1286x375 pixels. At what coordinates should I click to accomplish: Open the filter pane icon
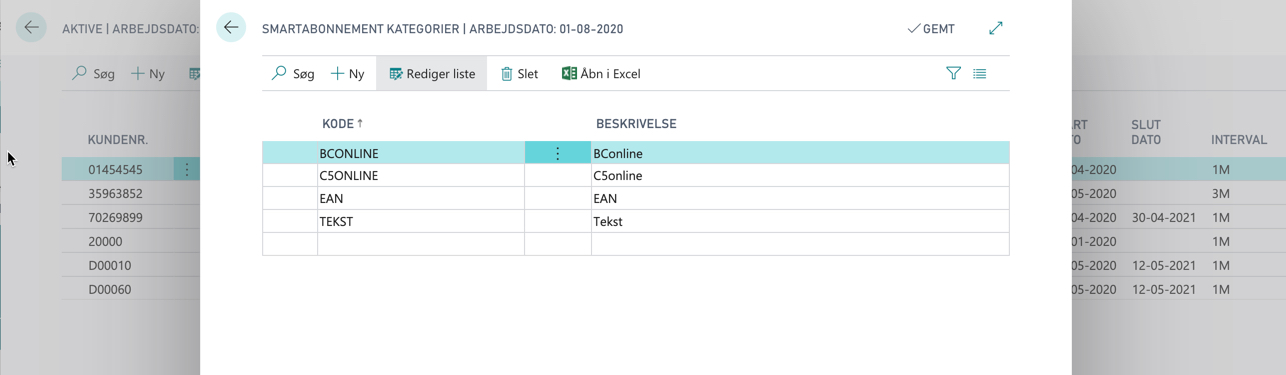coord(953,73)
